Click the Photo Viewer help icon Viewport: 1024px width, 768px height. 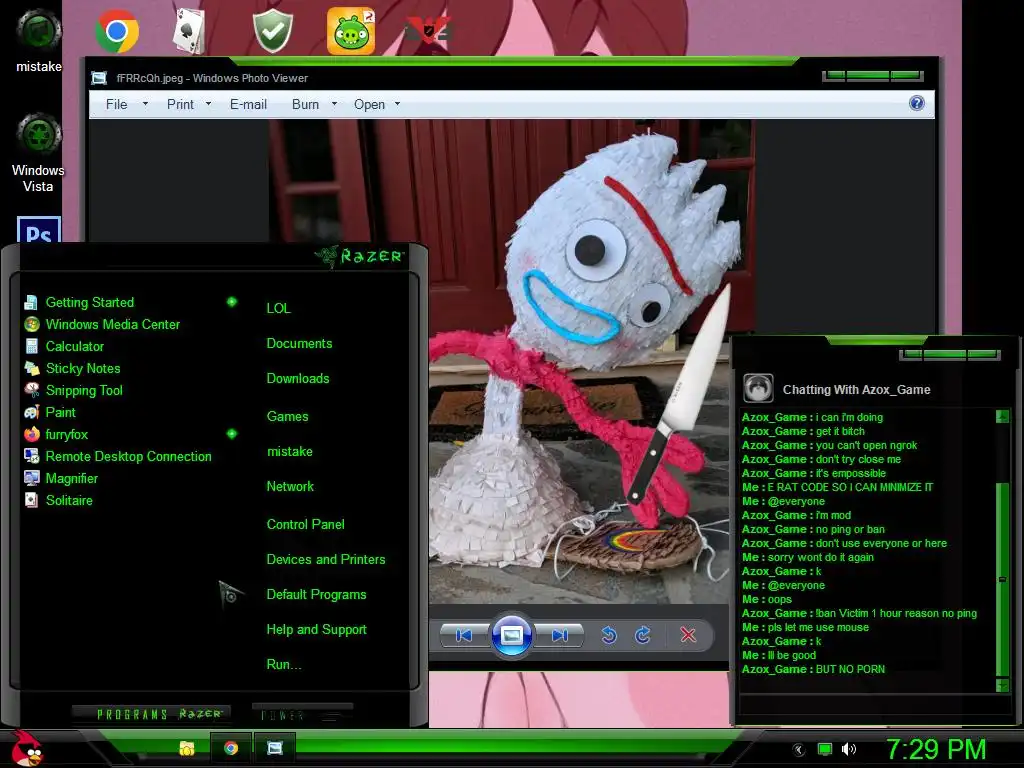(917, 103)
